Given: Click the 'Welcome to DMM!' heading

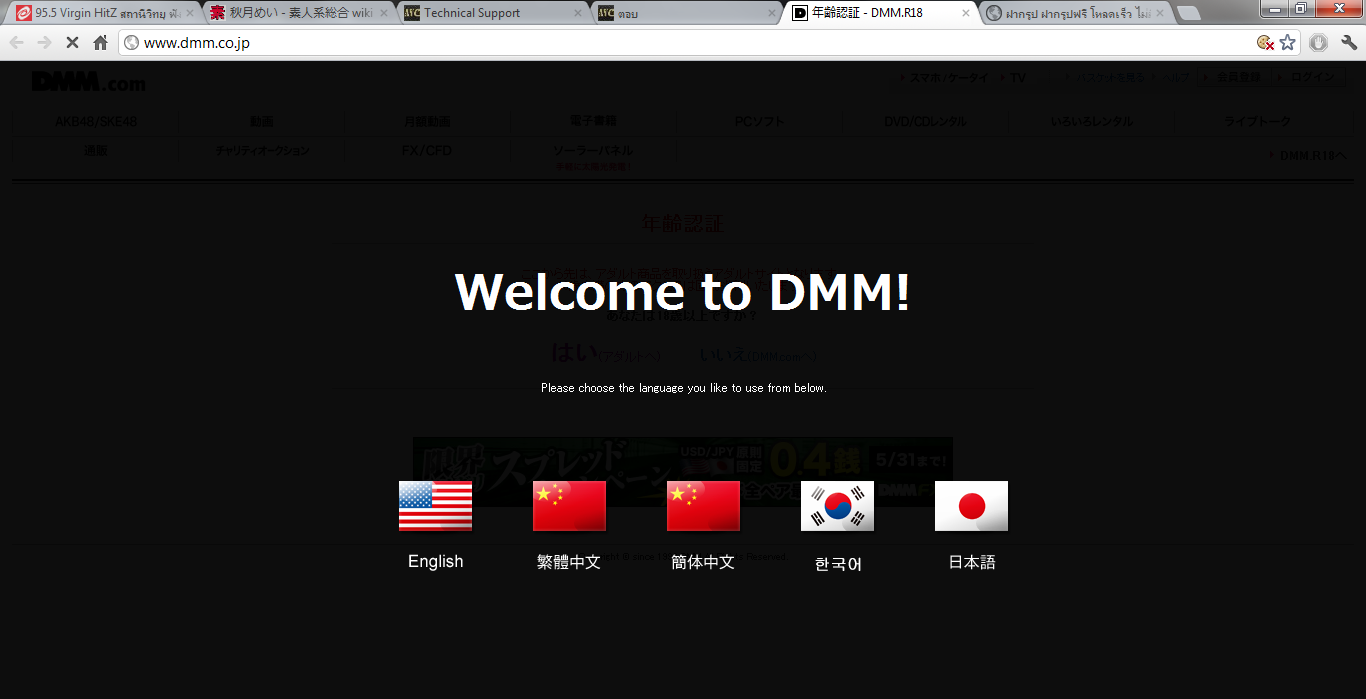Looking at the screenshot, I should pos(683,292).
